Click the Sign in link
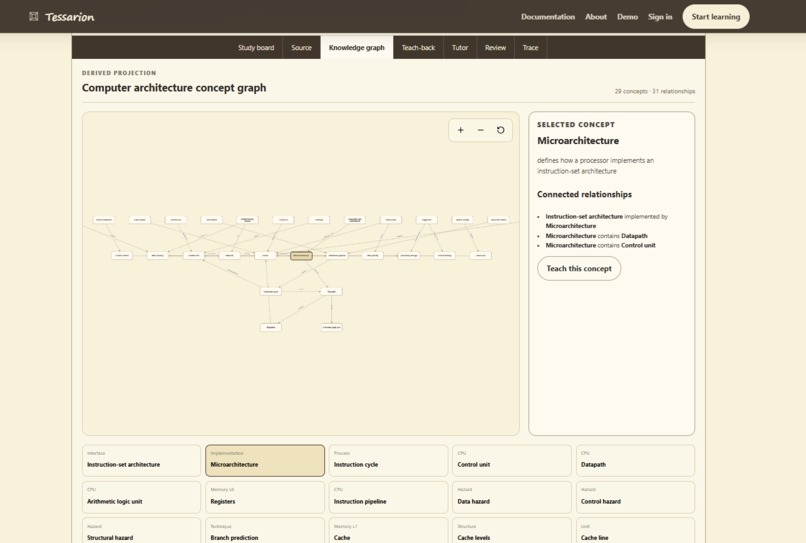 pos(660,16)
